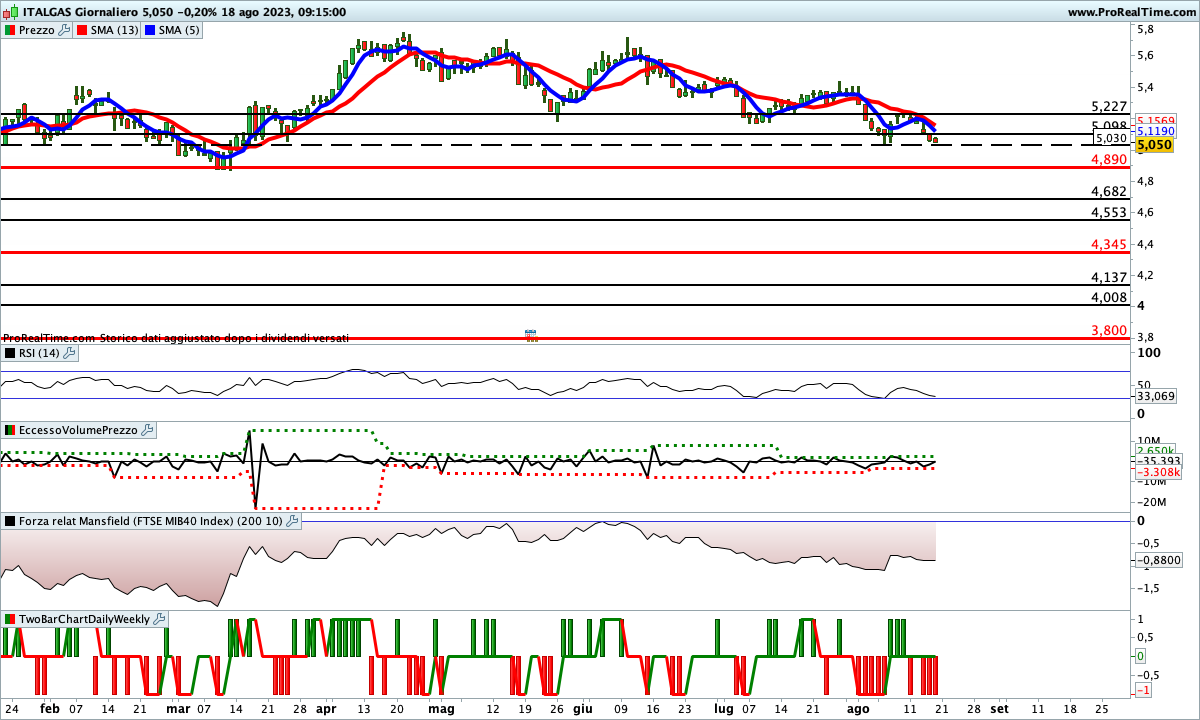Image resolution: width=1200 pixels, height=720 pixels.
Task: Select the Forza relat Mansfield panel label
Action: coord(151,521)
